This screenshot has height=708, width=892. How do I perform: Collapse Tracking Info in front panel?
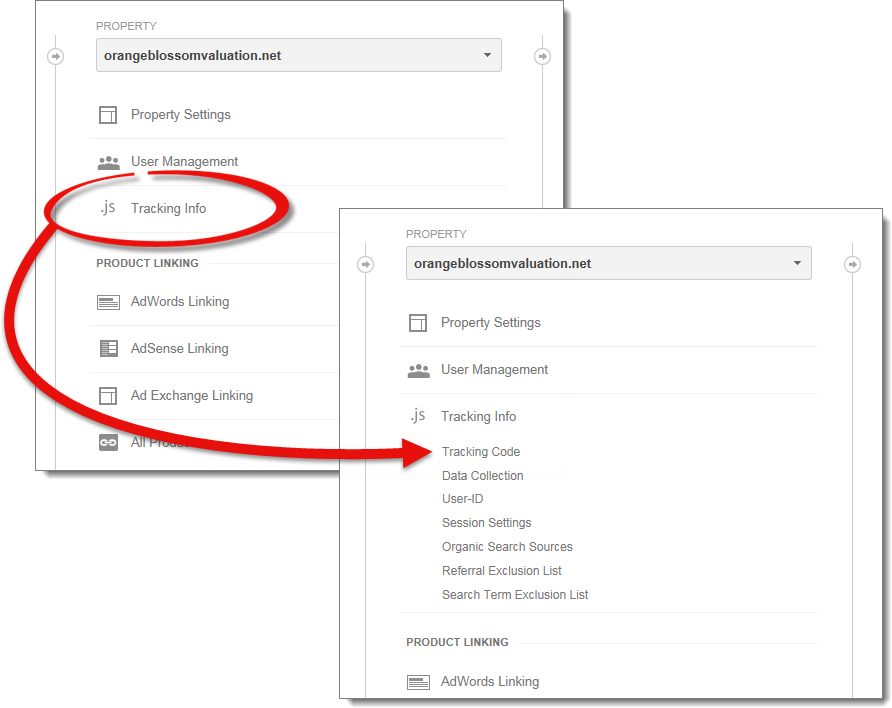[x=478, y=416]
